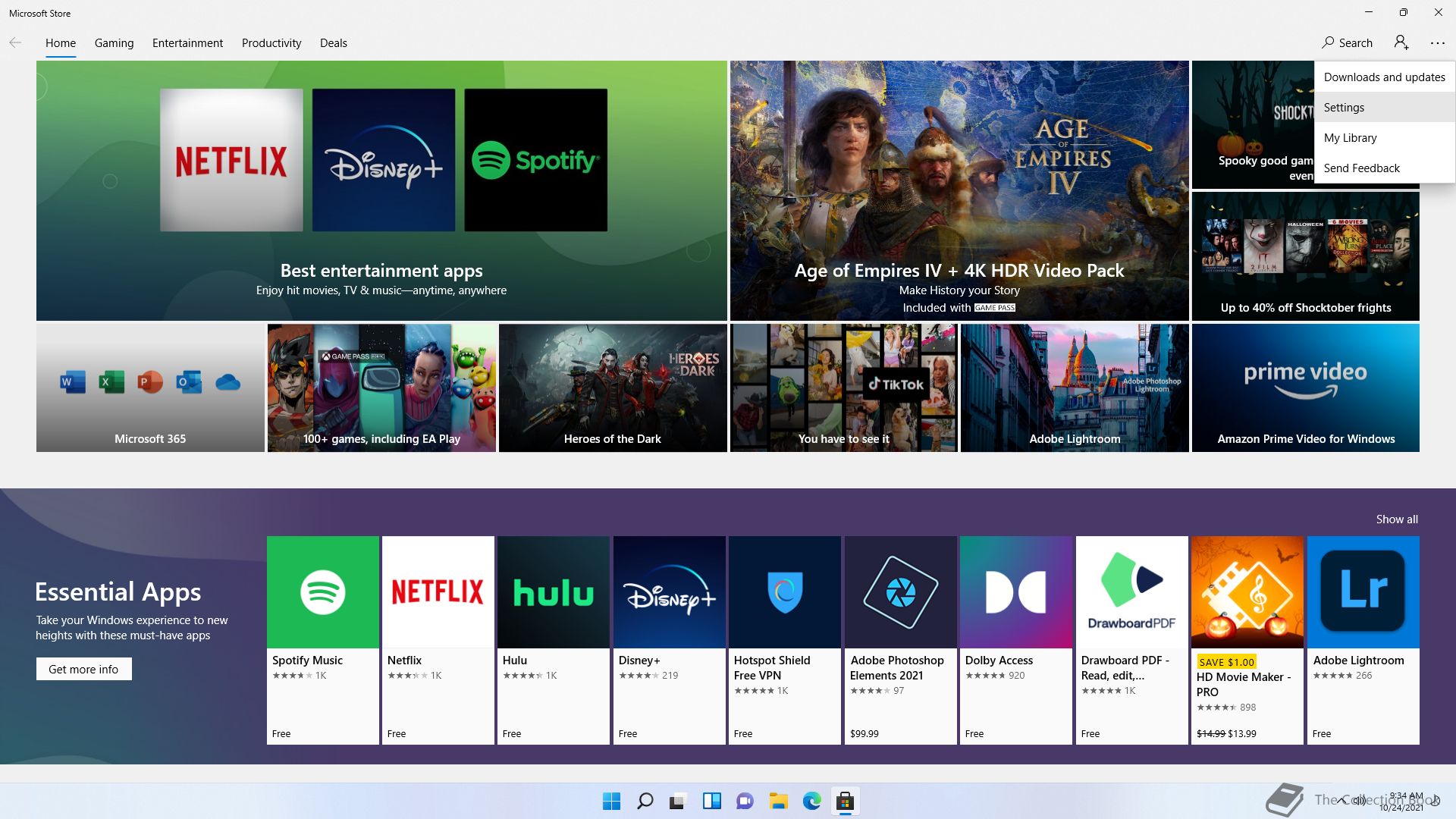Open Up to 40% off Shocktober frights tile
Screen dimensions: 1456x819
[x=1306, y=256]
